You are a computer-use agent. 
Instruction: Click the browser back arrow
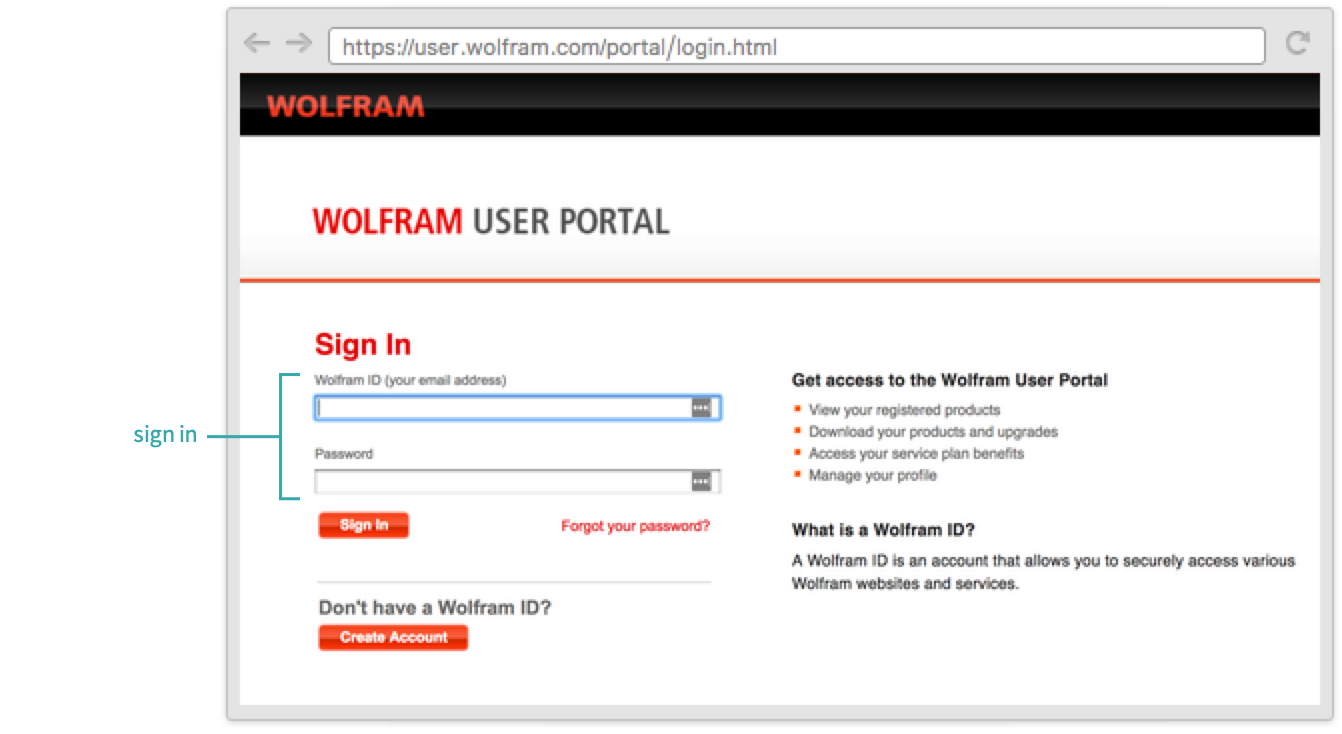point(257,43)
